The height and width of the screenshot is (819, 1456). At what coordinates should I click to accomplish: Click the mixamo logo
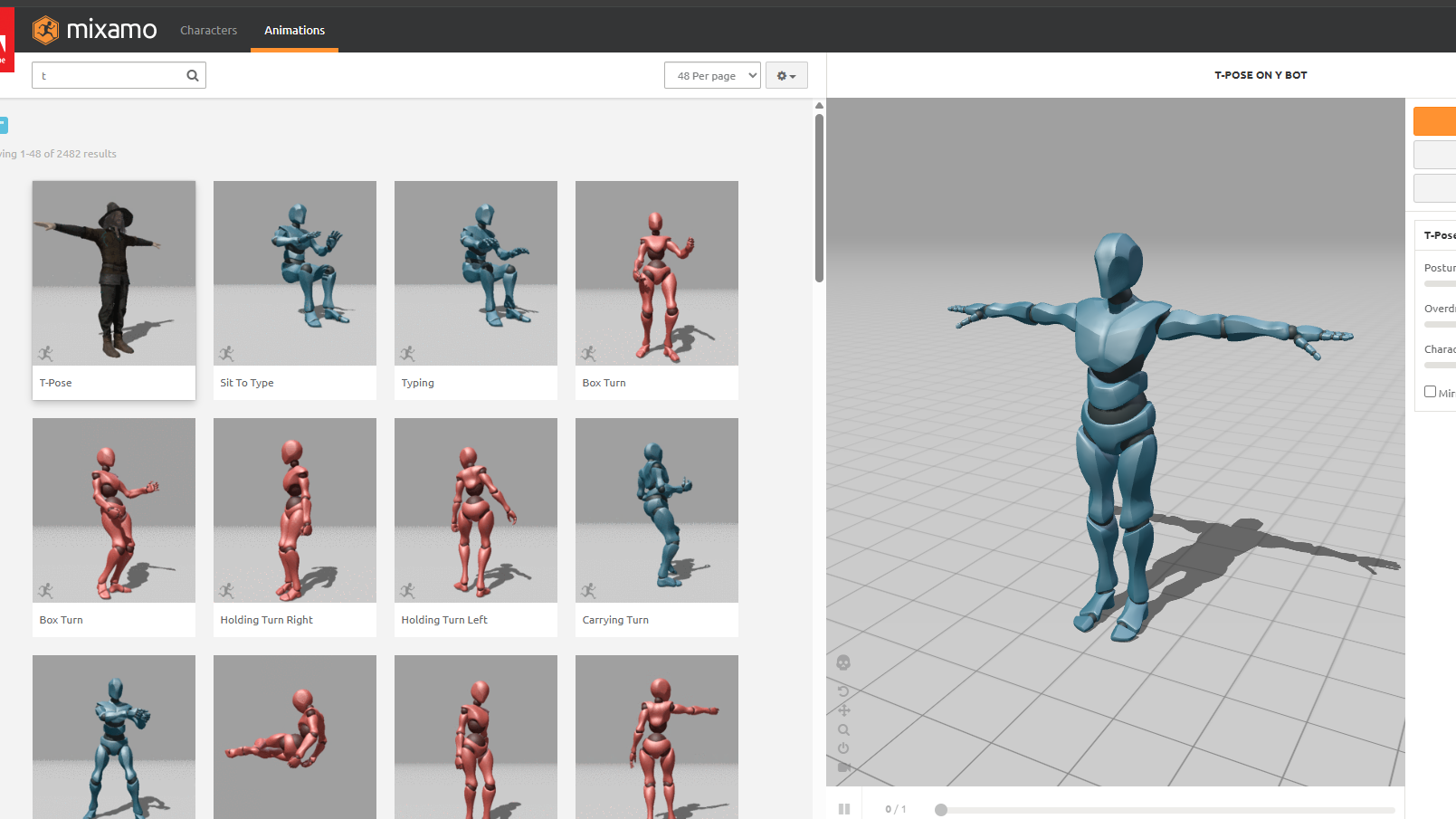pyautogui.click(x=95, y=30)
